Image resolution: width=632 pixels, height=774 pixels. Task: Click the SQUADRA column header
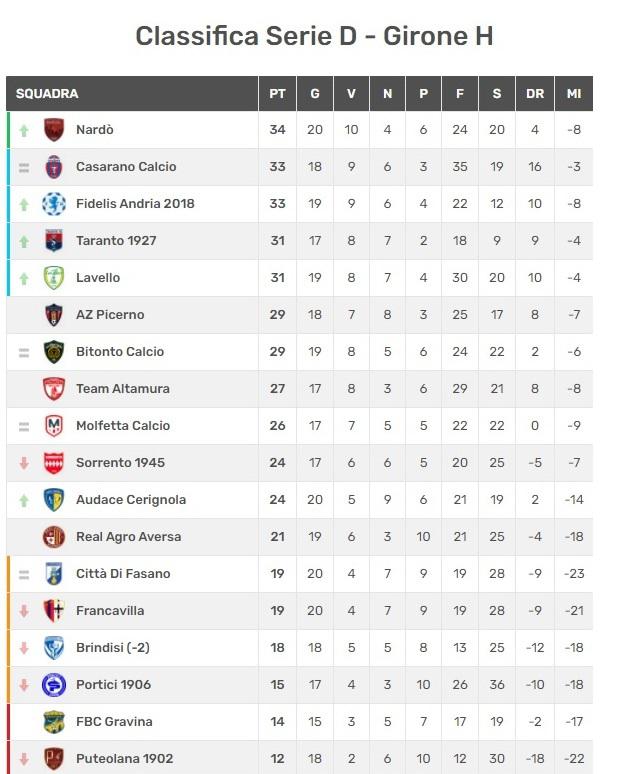coord(47,94)
